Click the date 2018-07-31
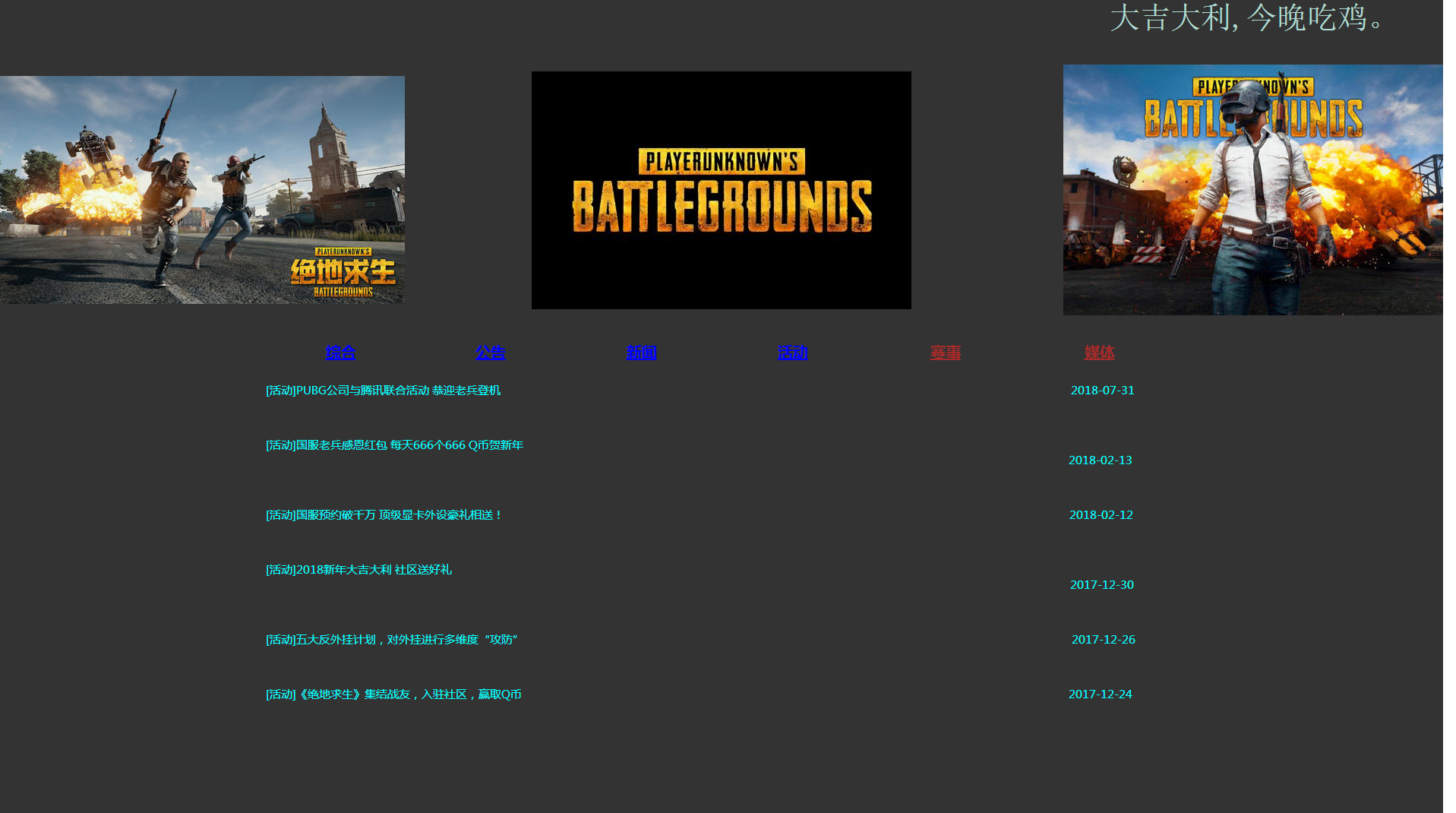The width and height of the screenshot is (1456, 813). pyautogui.click(x=1102, y=391)
